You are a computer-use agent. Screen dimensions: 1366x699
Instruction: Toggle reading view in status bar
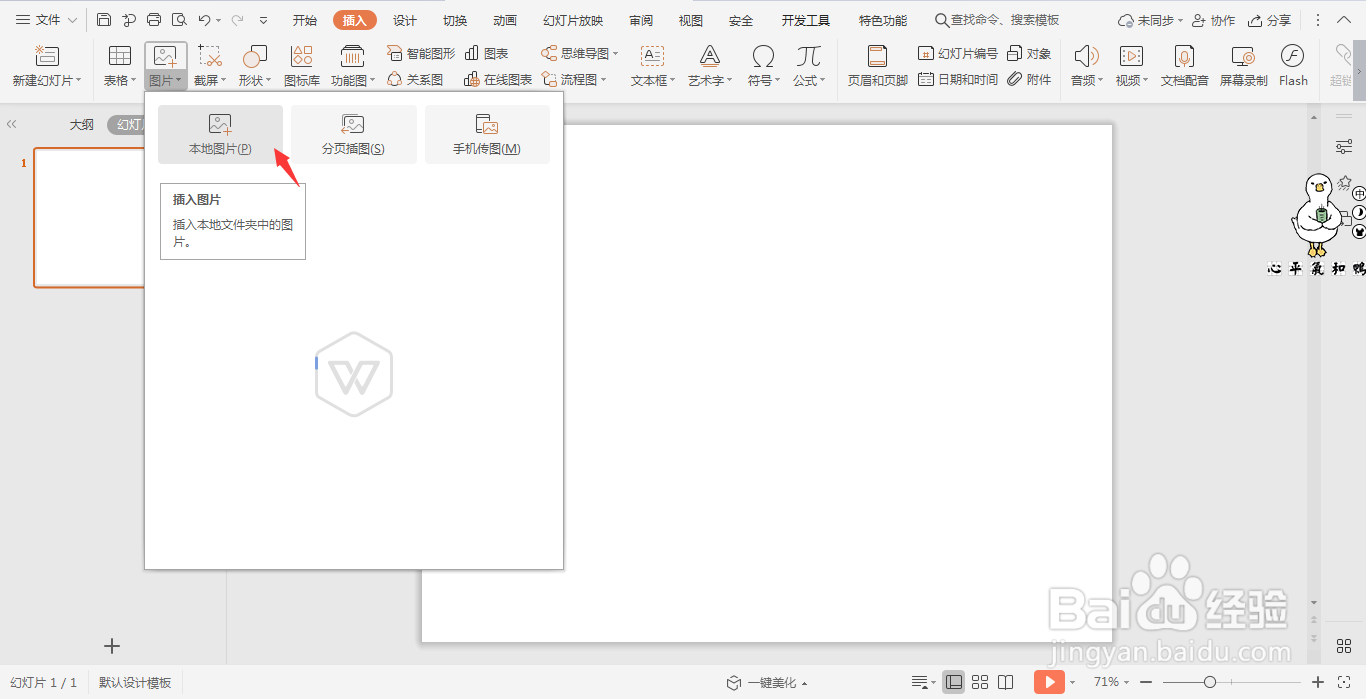(x=1006, y=682)
